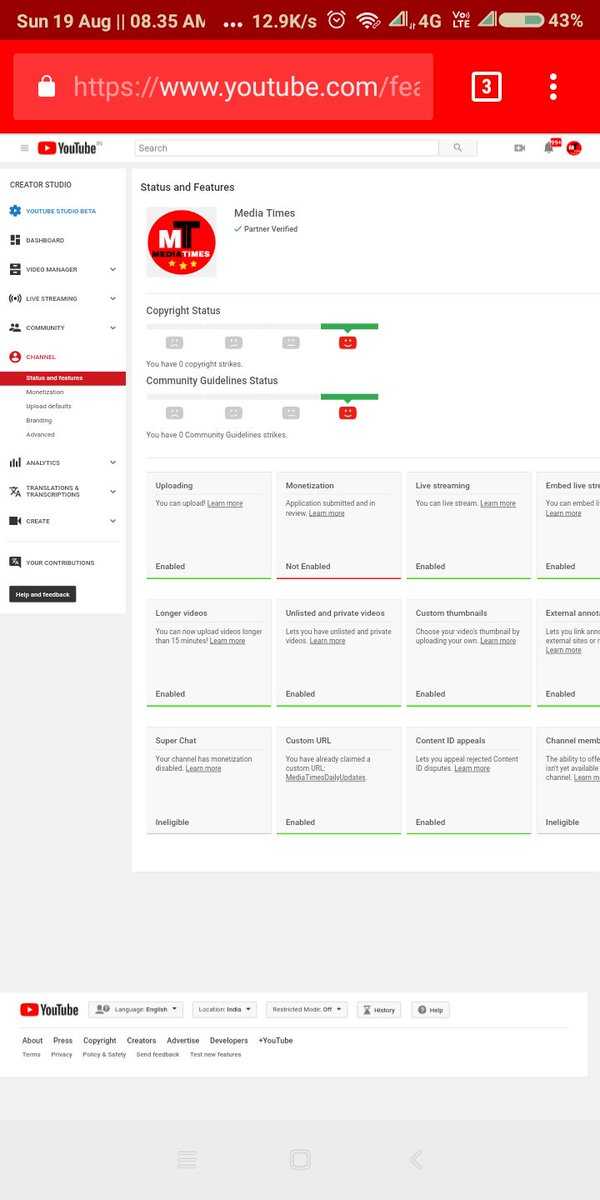Go to YouTube home via header logo
Screen dimensions: 600x1200
[68, 148]
